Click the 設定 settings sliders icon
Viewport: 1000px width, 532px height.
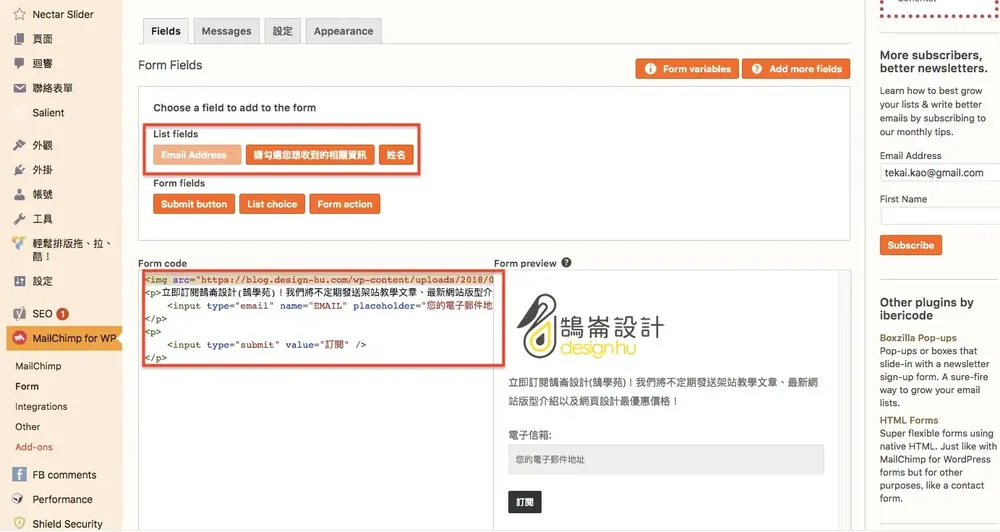(19, 281)
